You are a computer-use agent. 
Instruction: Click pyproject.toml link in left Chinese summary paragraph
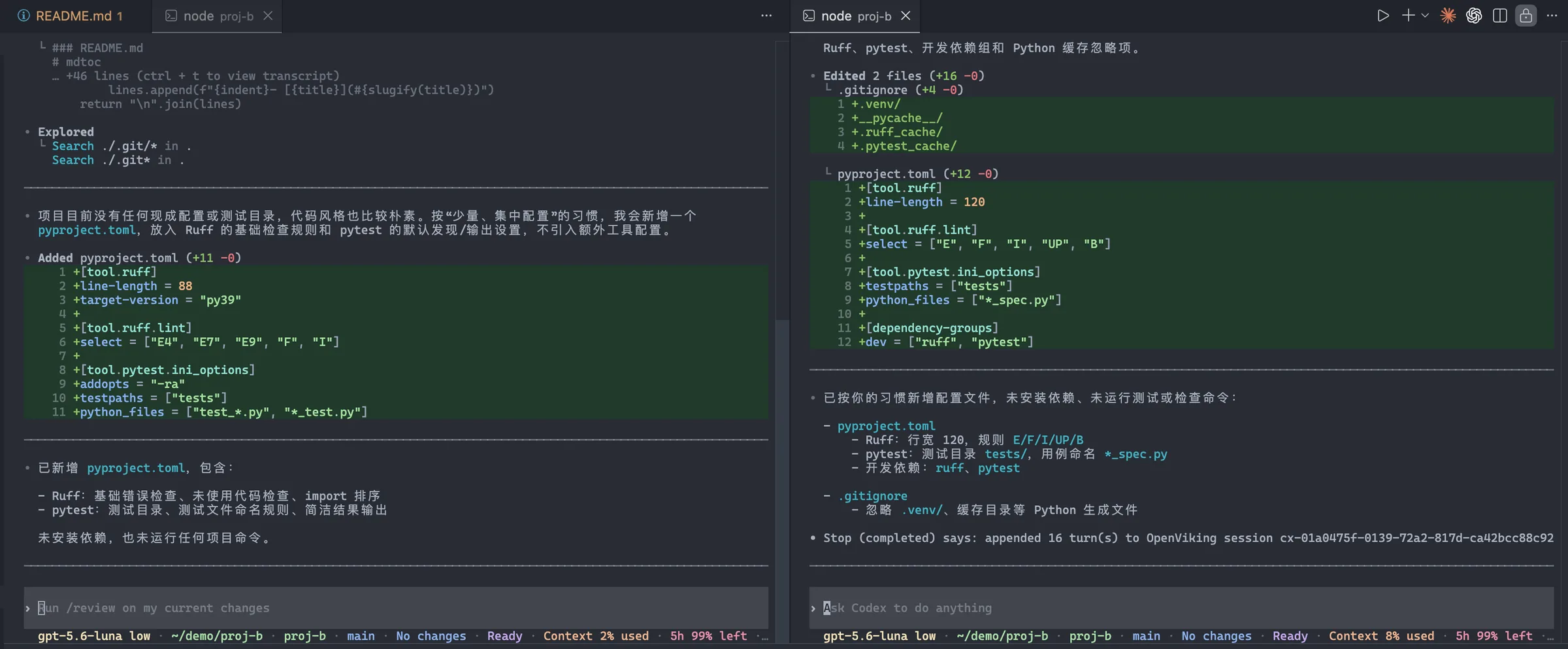pyautogui.click(x=86, y=230)
